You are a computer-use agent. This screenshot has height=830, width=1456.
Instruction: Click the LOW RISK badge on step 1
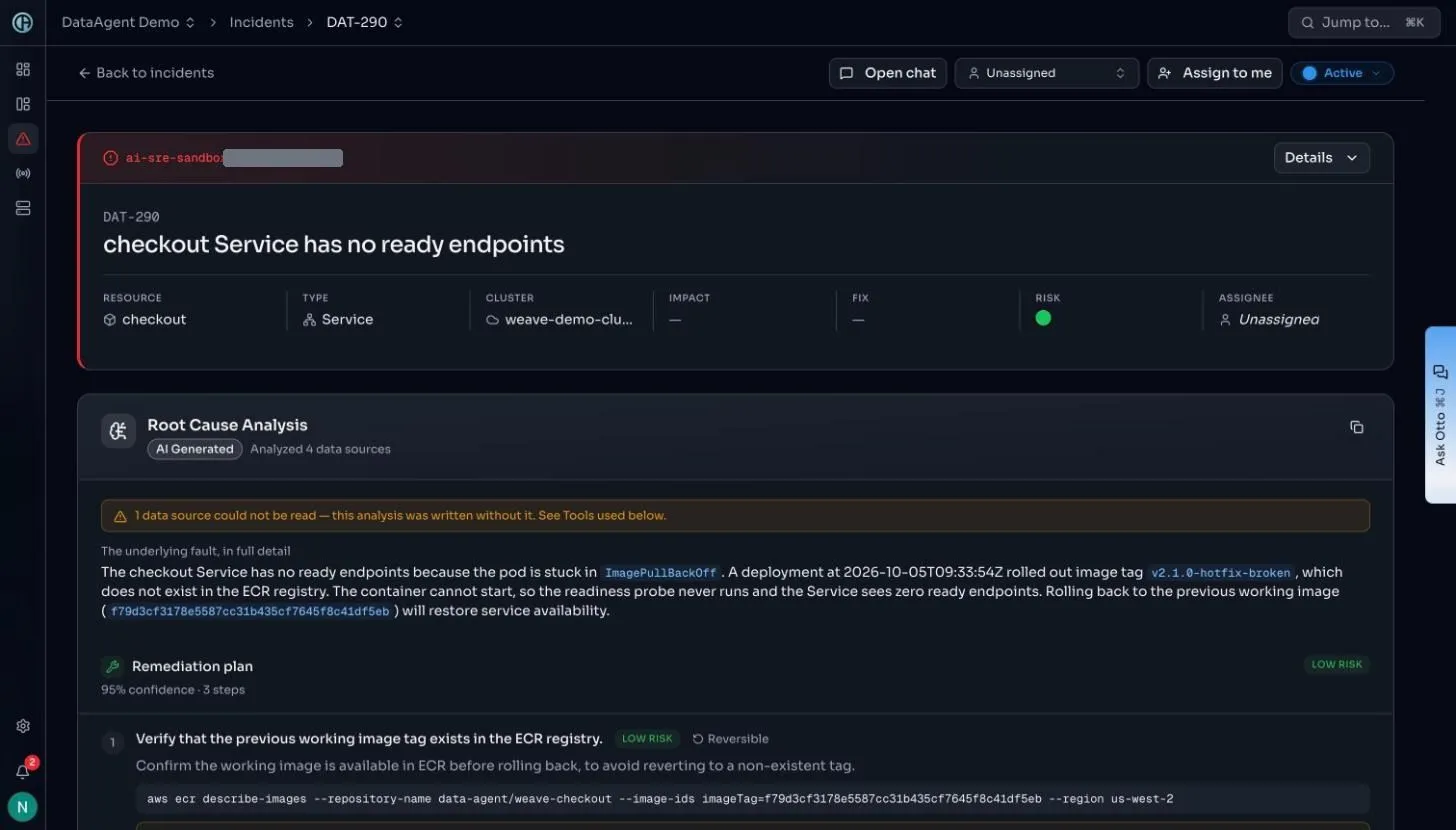647,739
